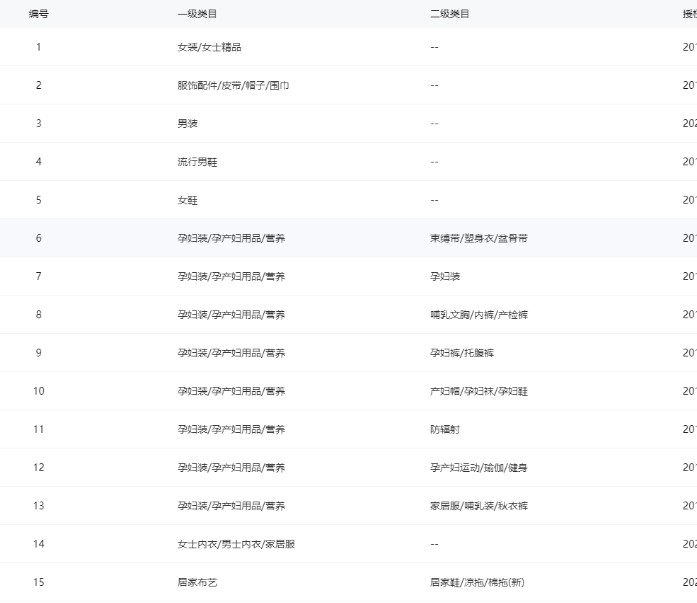The height and width of the screenshot is (603, 697).
Task: Click 孕妇装/孕产妇用品/营养 in row 8
Action: (x=231, y=315)
